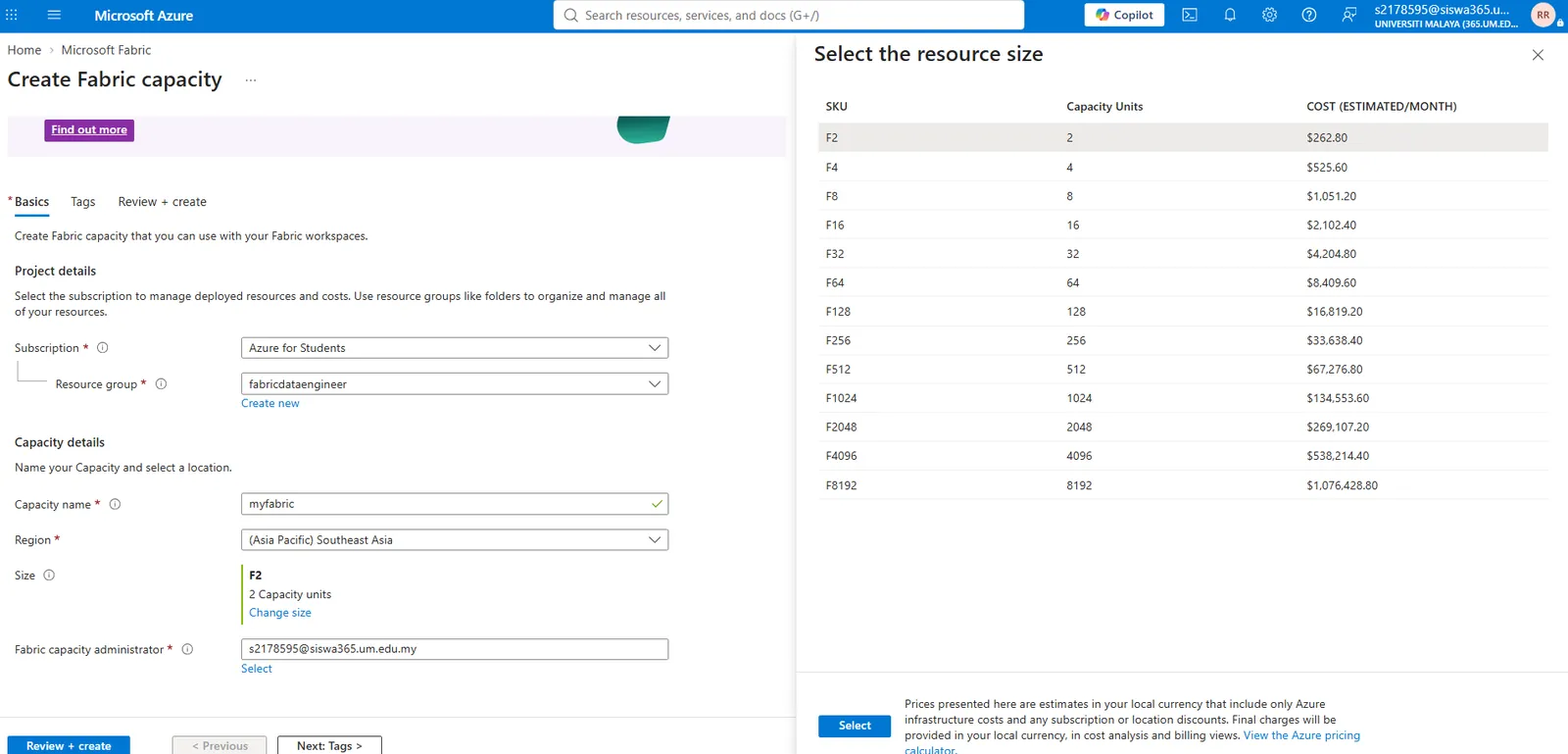The width and height of the screenshot is (1568, 754).
Task: Show info tooltip for Fabric capacity administrator
Action: pos(187,649)
